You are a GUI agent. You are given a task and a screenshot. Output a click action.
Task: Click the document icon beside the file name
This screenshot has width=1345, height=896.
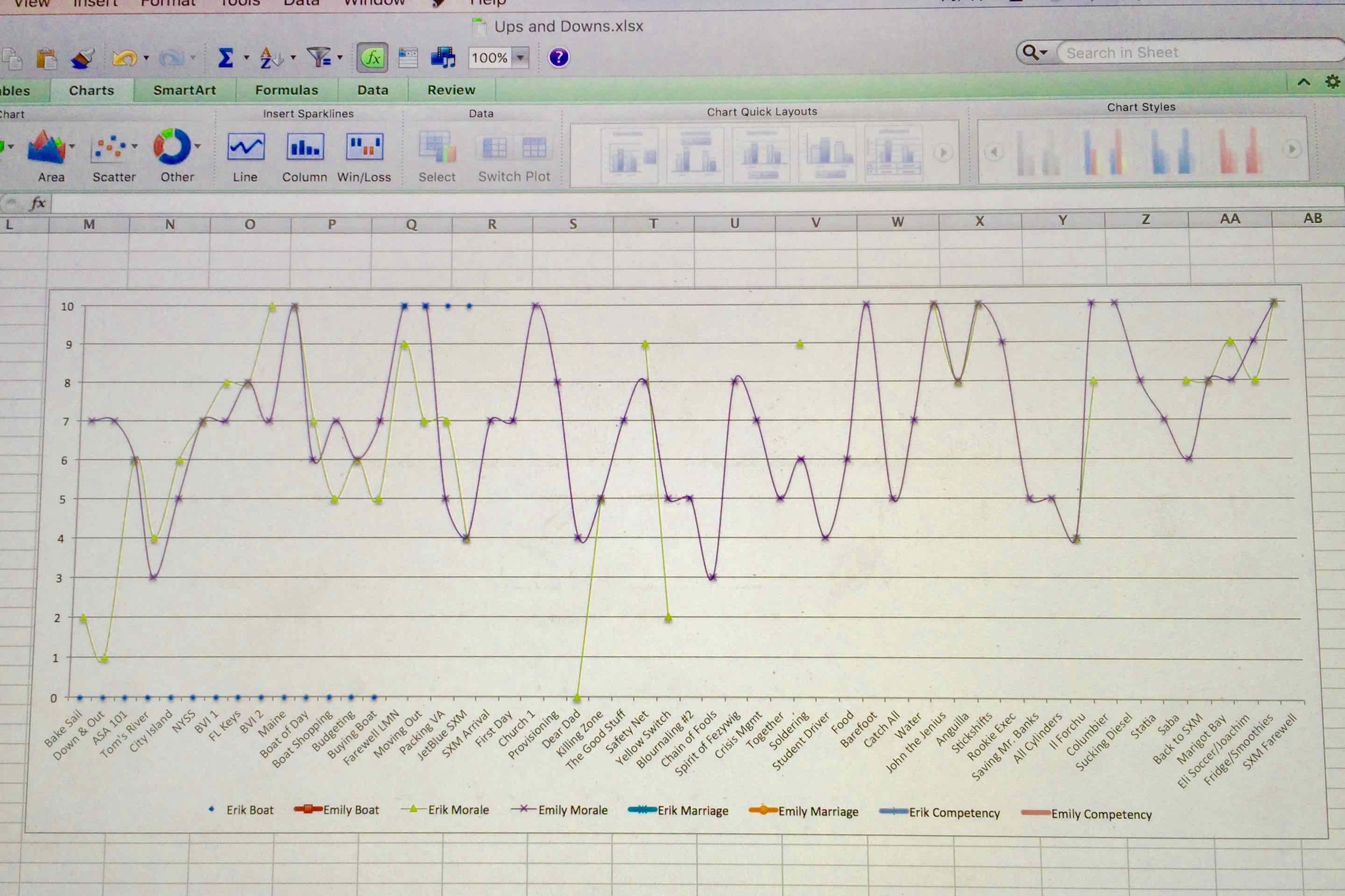(x=479, y=26)
